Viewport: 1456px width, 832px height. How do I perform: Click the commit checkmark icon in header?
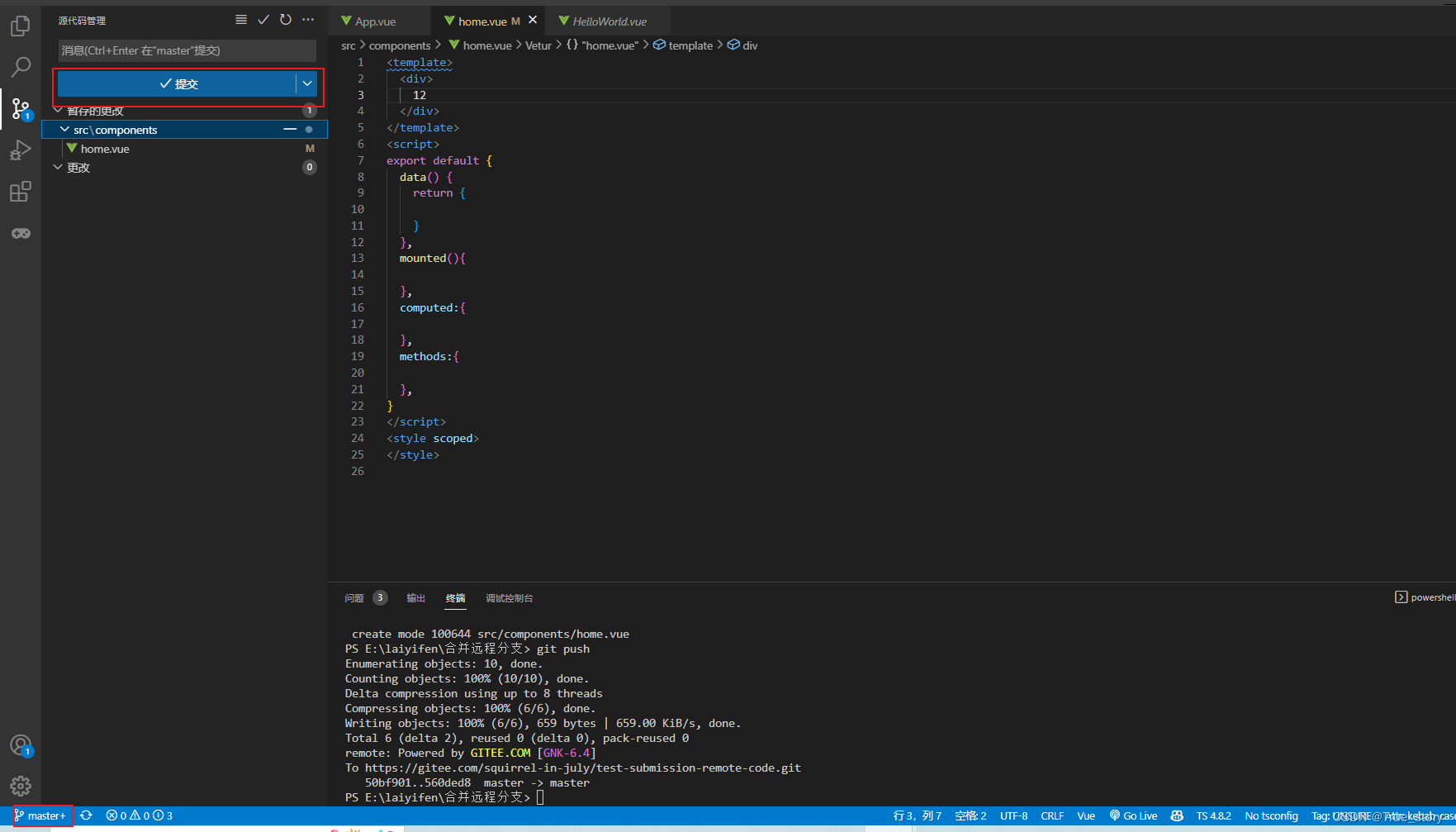click(263, 20)
